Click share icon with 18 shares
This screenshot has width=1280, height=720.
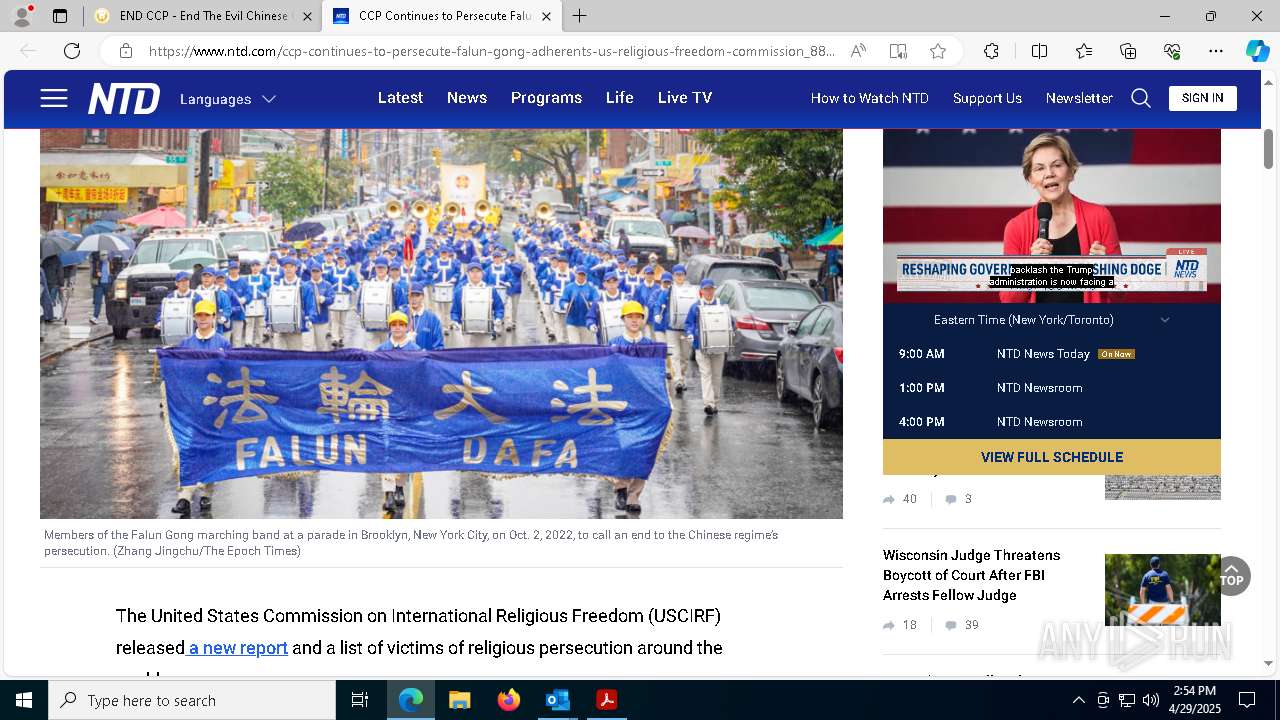[889, 625]
